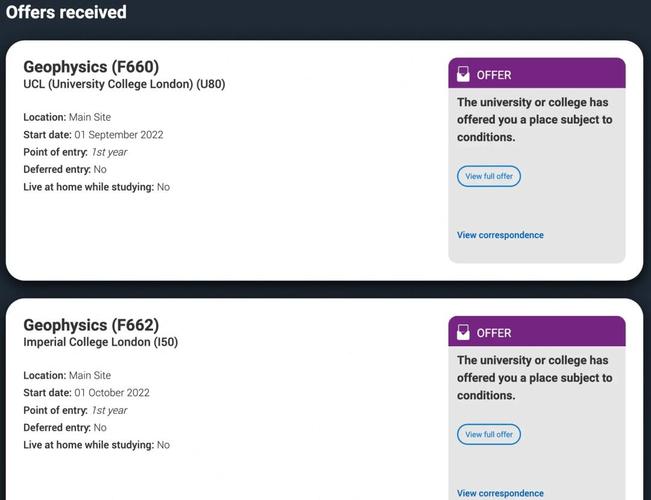Click Imperial offer conditions description text

(535, 378)
